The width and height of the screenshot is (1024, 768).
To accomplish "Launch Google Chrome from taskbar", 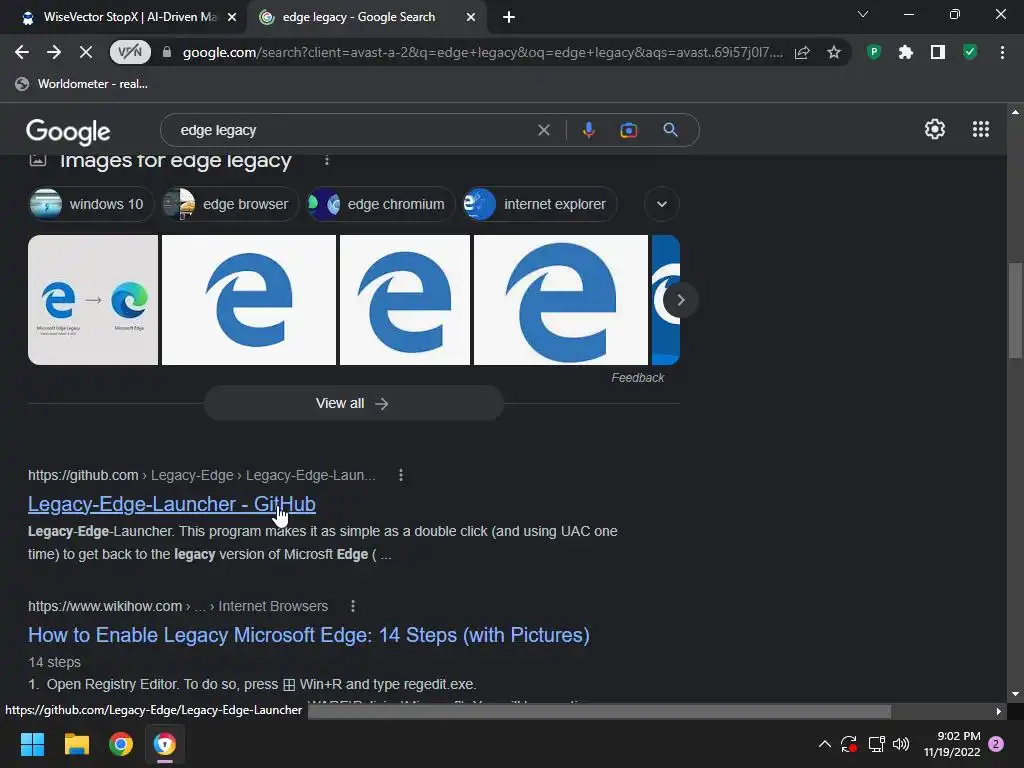I will [121, 744].
